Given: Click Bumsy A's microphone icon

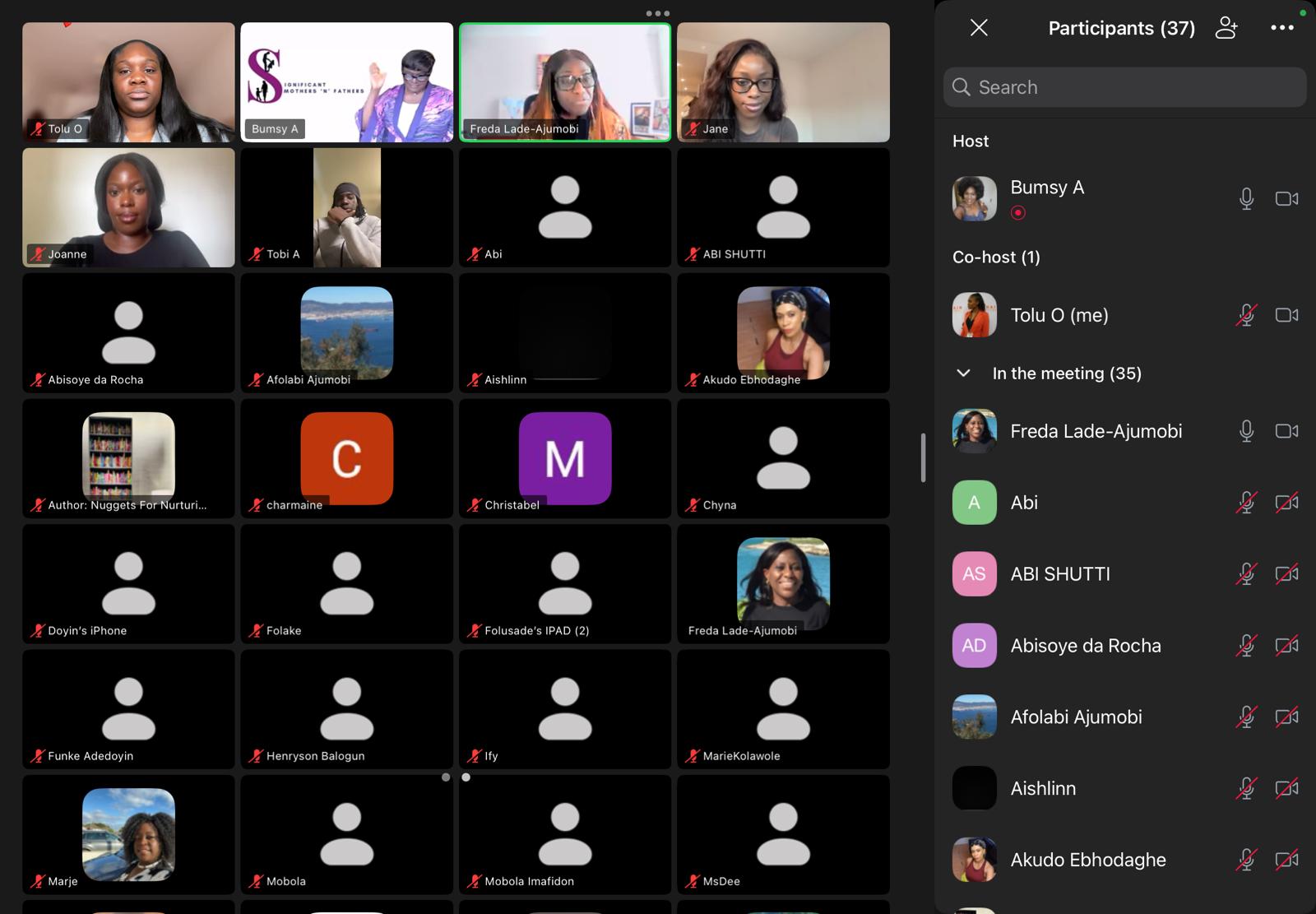Looking at the screenshot, I should (1246, 198).
